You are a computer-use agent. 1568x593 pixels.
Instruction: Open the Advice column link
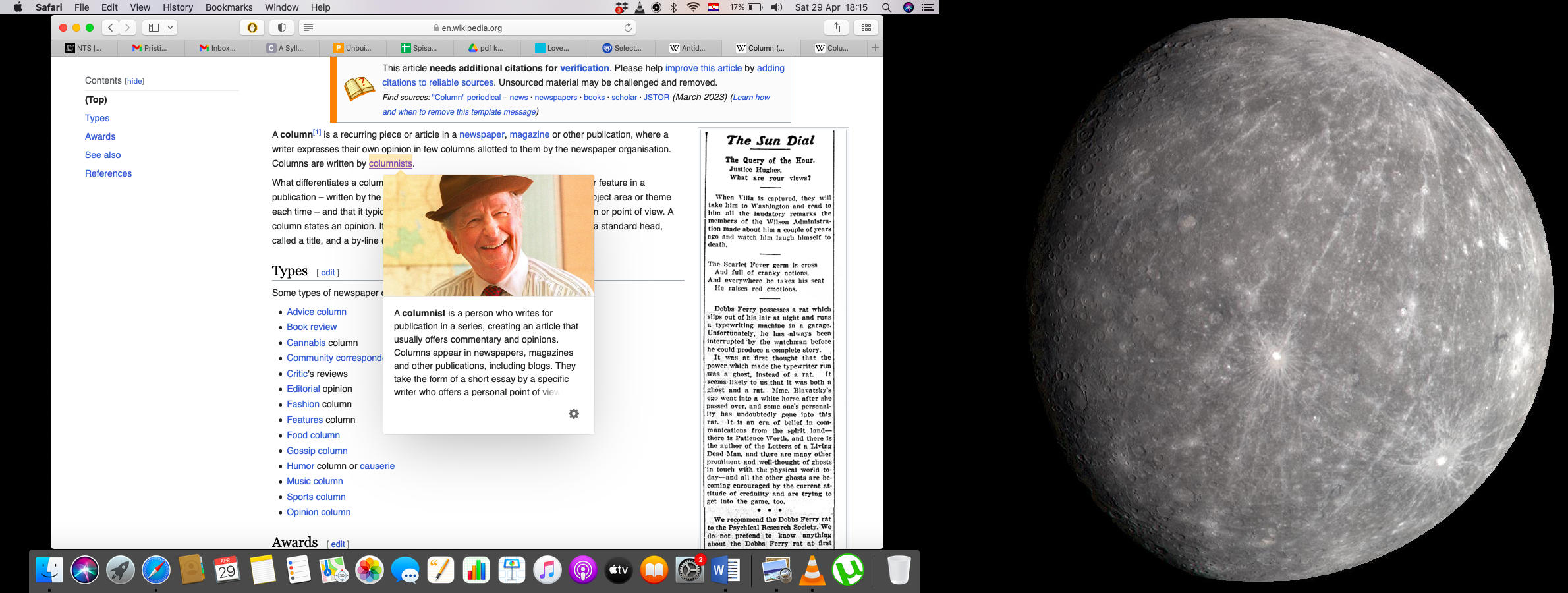[316, 312]
